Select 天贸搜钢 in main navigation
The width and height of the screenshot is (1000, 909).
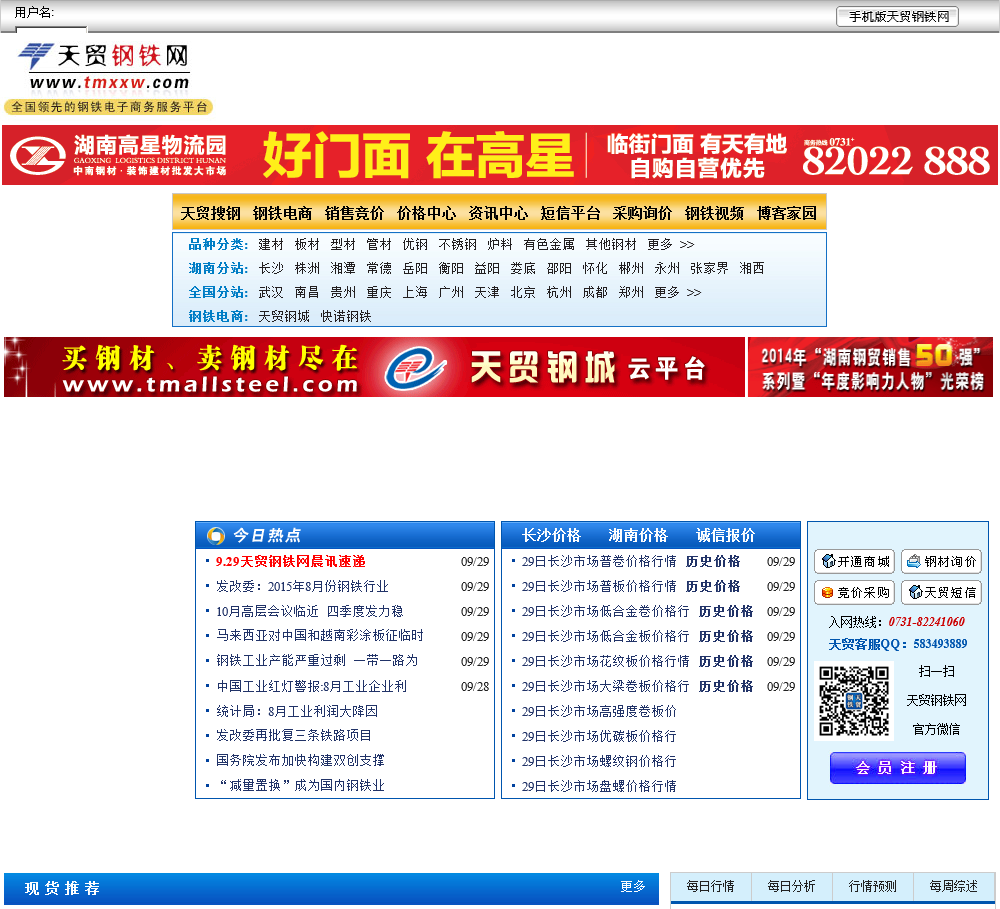[210, 213]
